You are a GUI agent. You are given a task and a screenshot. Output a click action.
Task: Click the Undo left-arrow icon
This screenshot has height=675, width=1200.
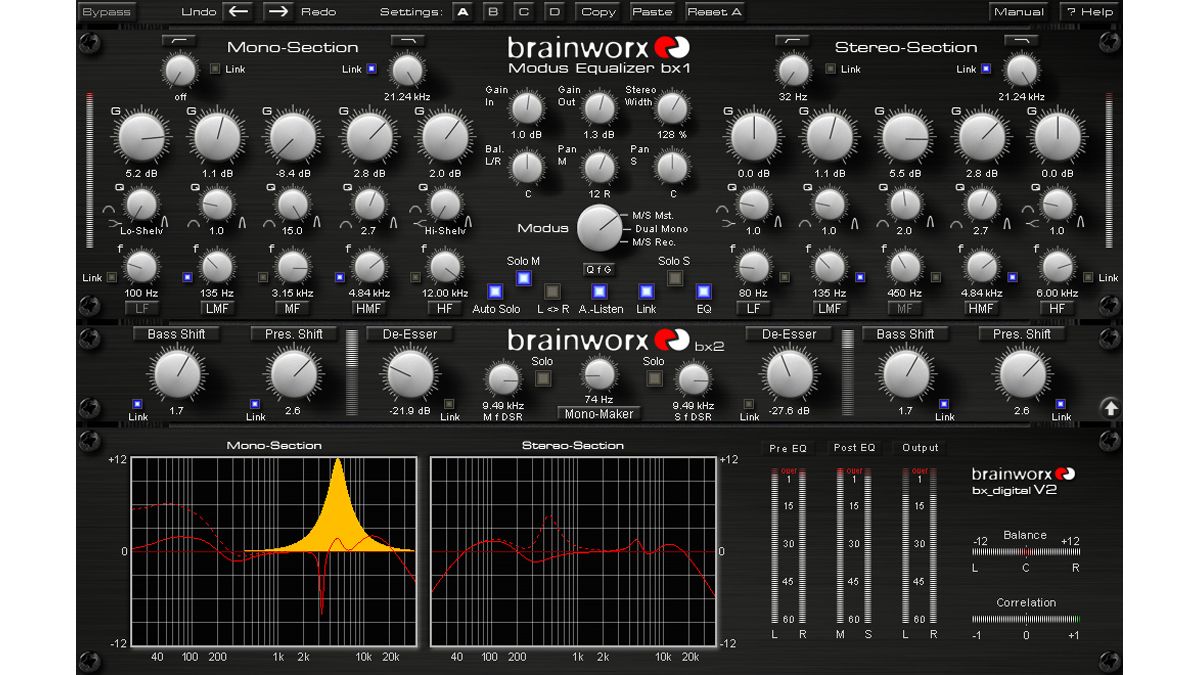[x=239, y=11]
